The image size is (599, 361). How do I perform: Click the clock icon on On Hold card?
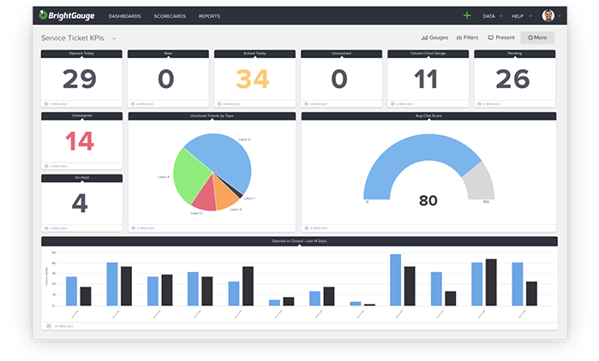pyautogui.click(x=46, y=228)
